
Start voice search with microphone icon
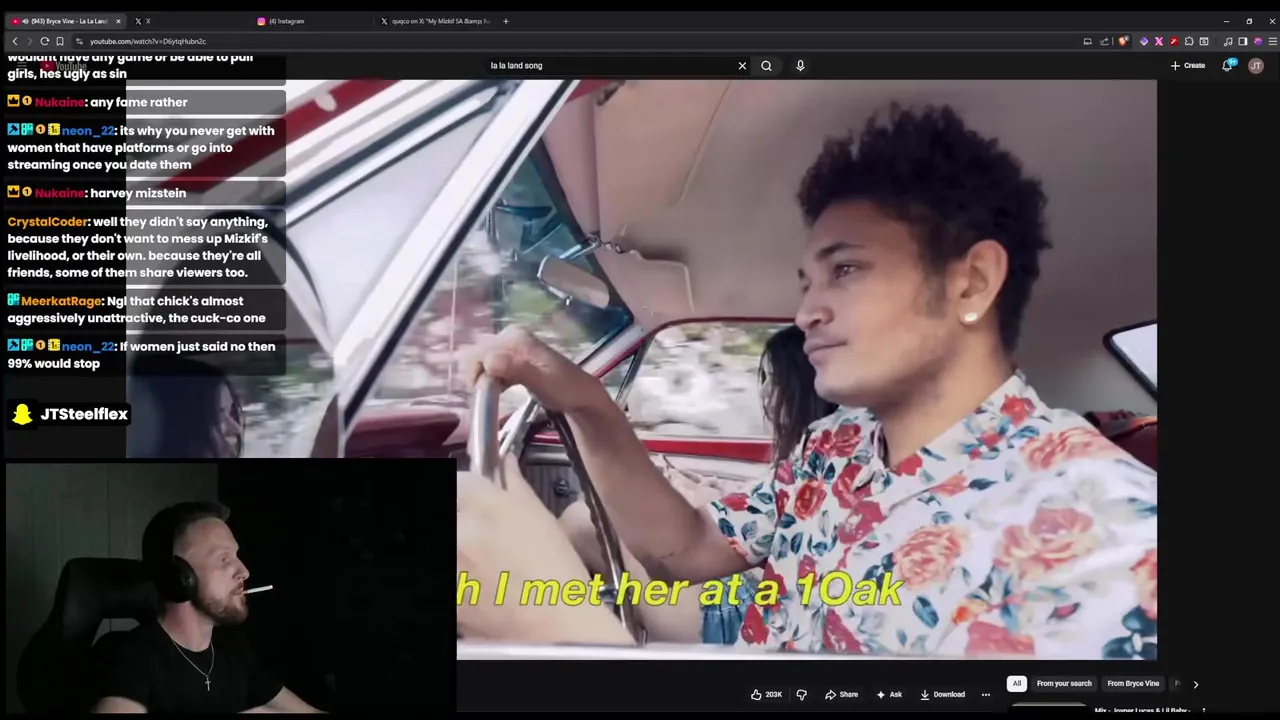(800, 66)
